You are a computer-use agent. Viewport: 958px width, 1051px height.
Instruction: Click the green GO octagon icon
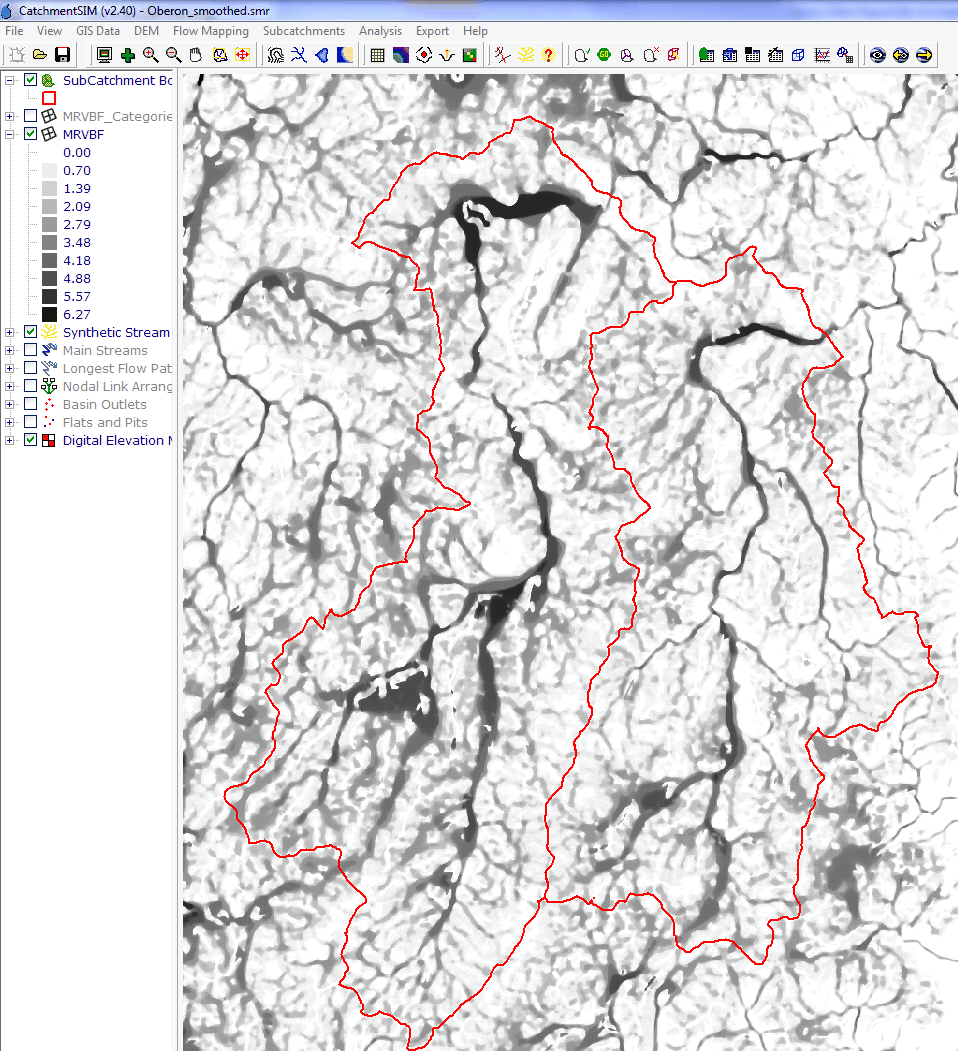click(x=604, y=55)
